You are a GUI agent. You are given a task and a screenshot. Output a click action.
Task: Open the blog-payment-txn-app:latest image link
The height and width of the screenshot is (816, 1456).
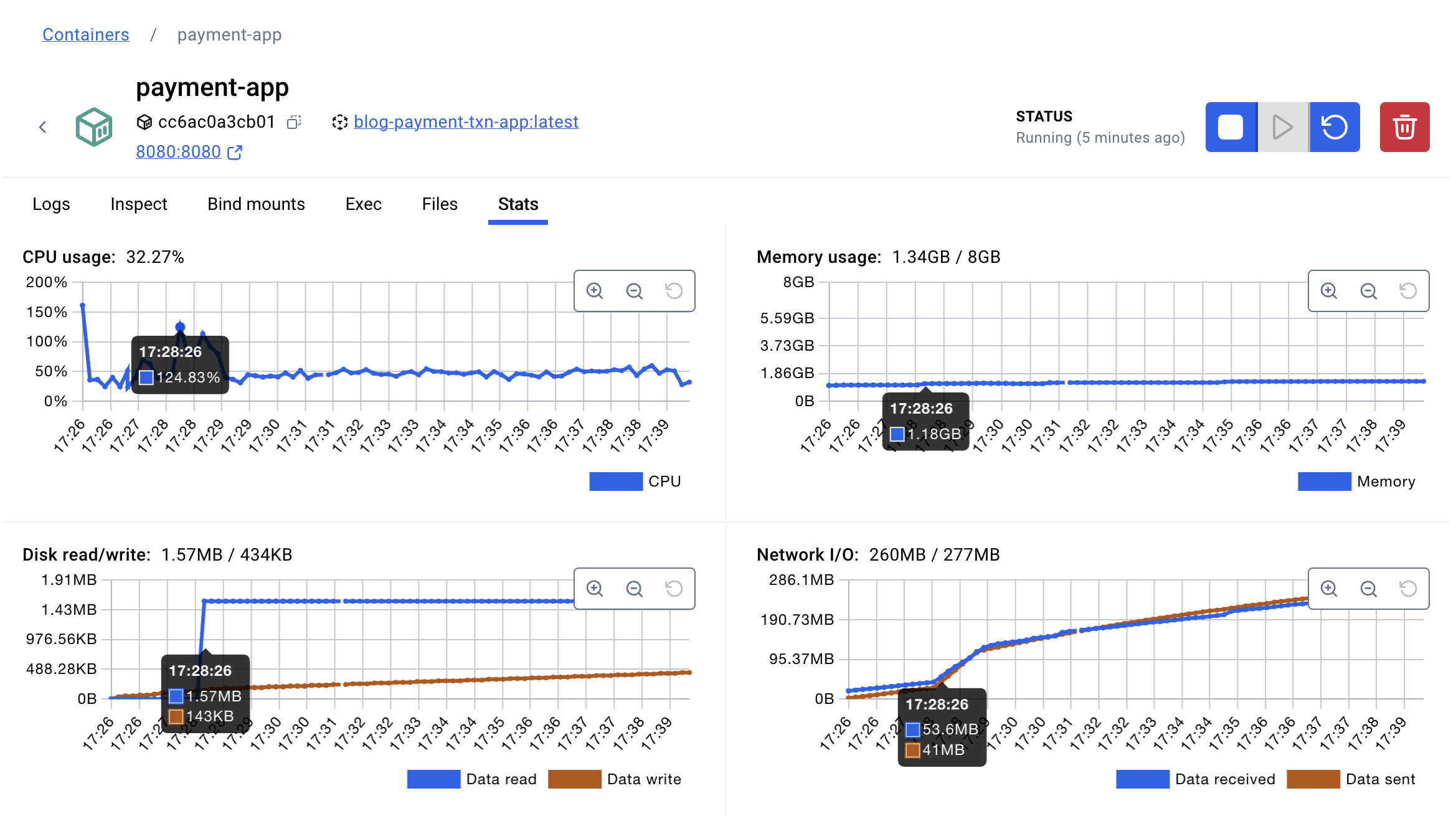pos(466,122)
